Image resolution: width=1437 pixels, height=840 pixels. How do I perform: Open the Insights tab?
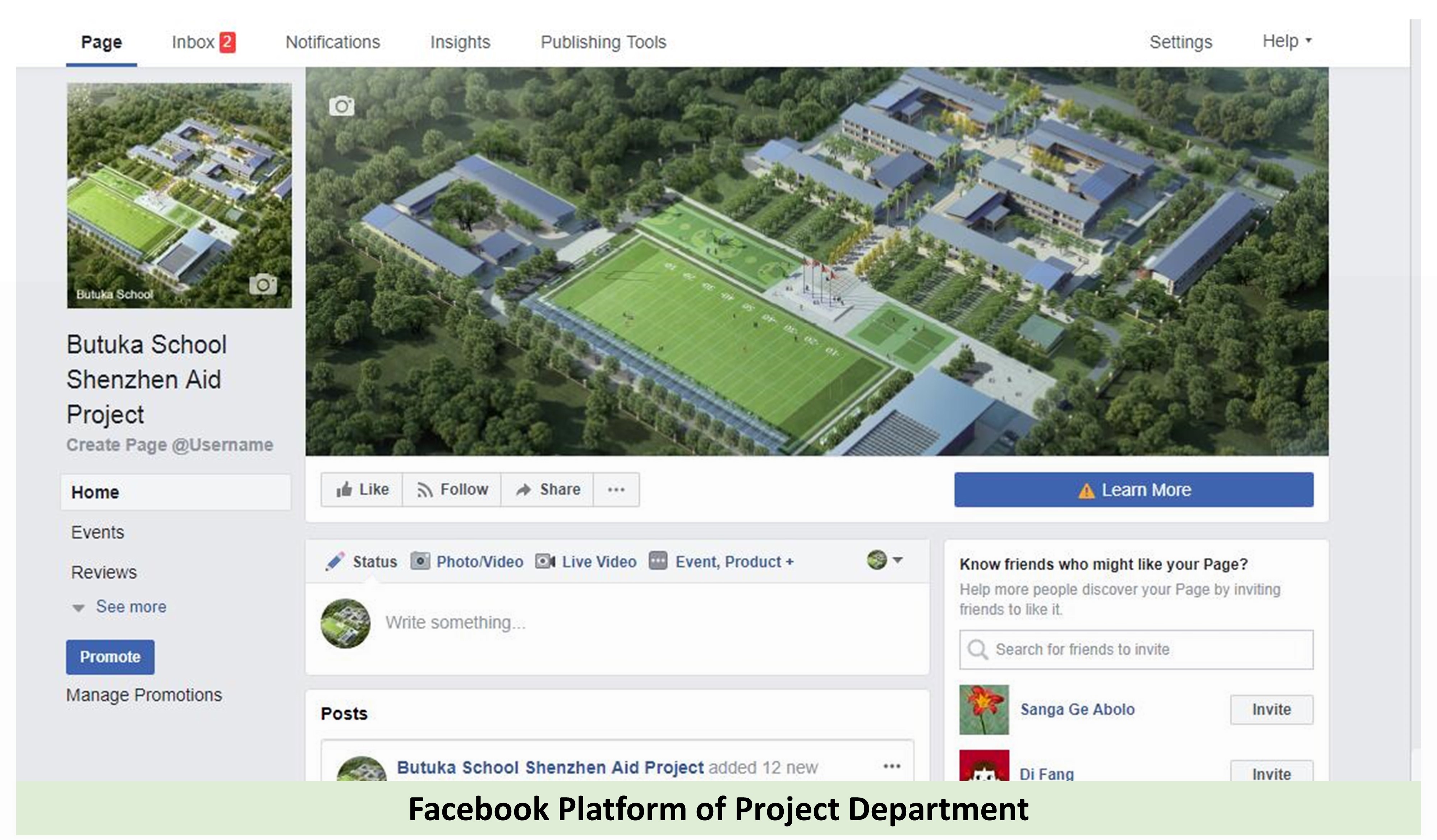(x=460, y=42)
